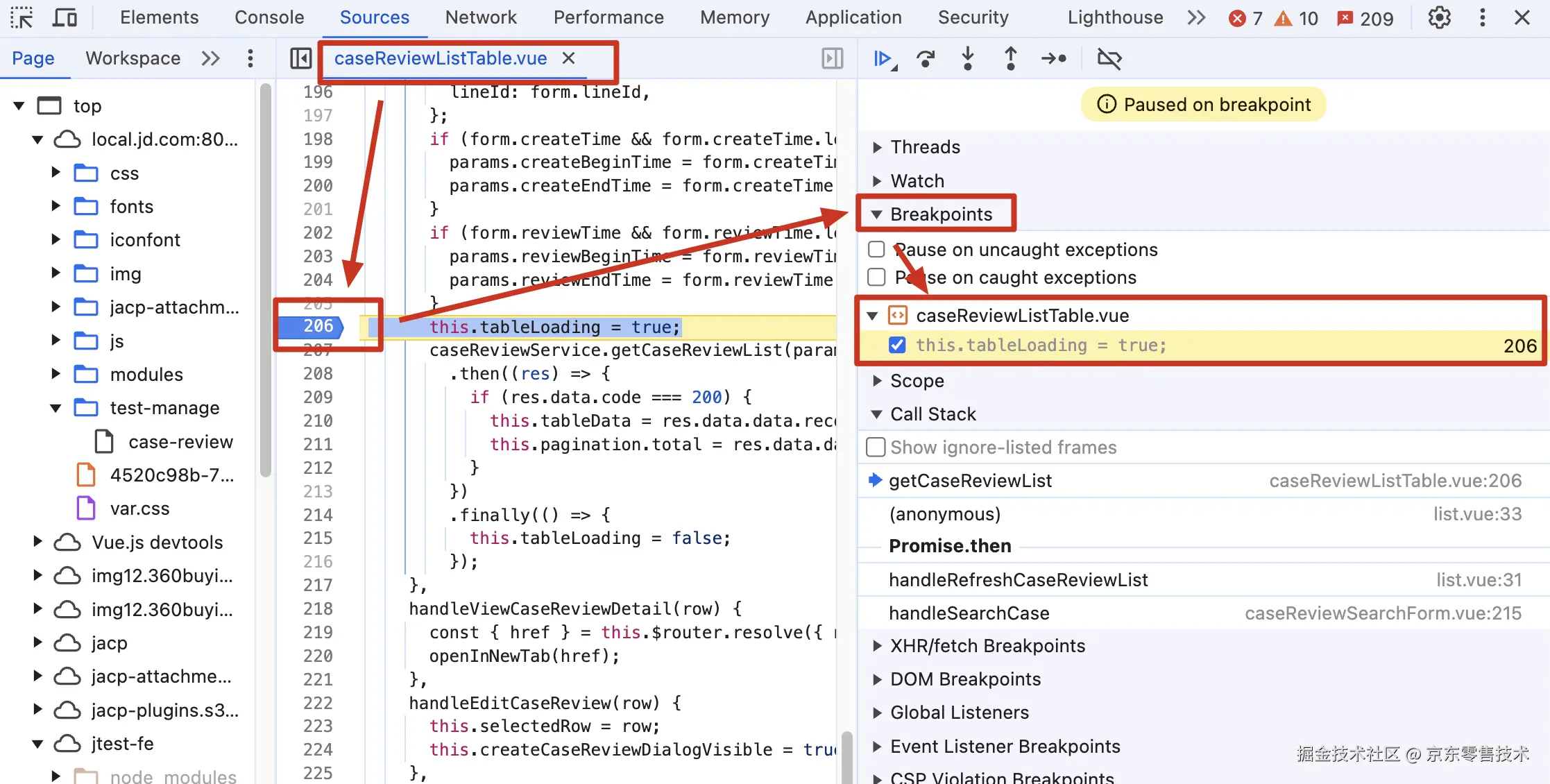
Task: Open DevTools settings gear
Action: tap(1439, 18)
